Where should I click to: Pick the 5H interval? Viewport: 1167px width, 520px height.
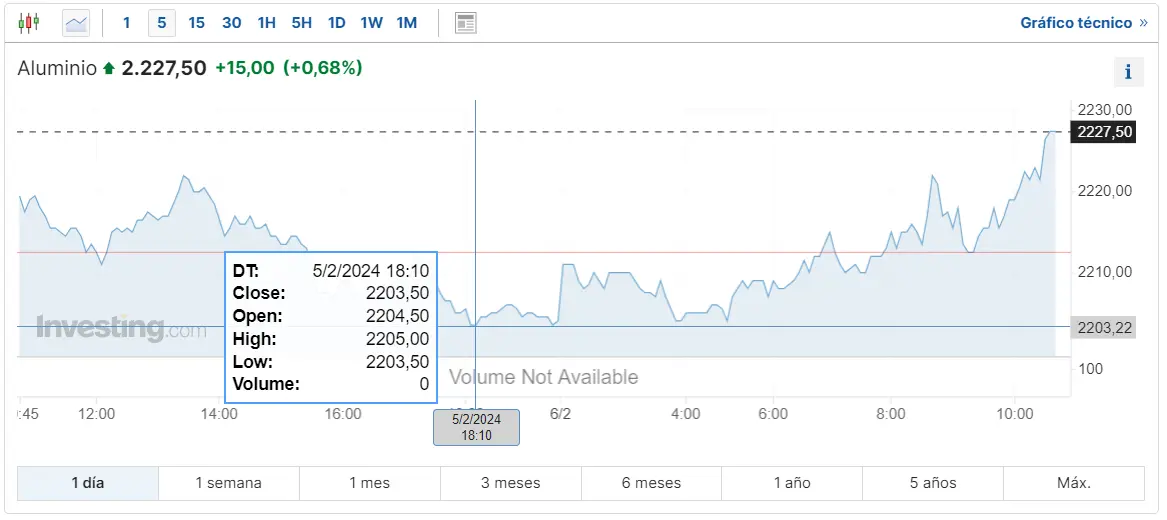tap(301, 22)
